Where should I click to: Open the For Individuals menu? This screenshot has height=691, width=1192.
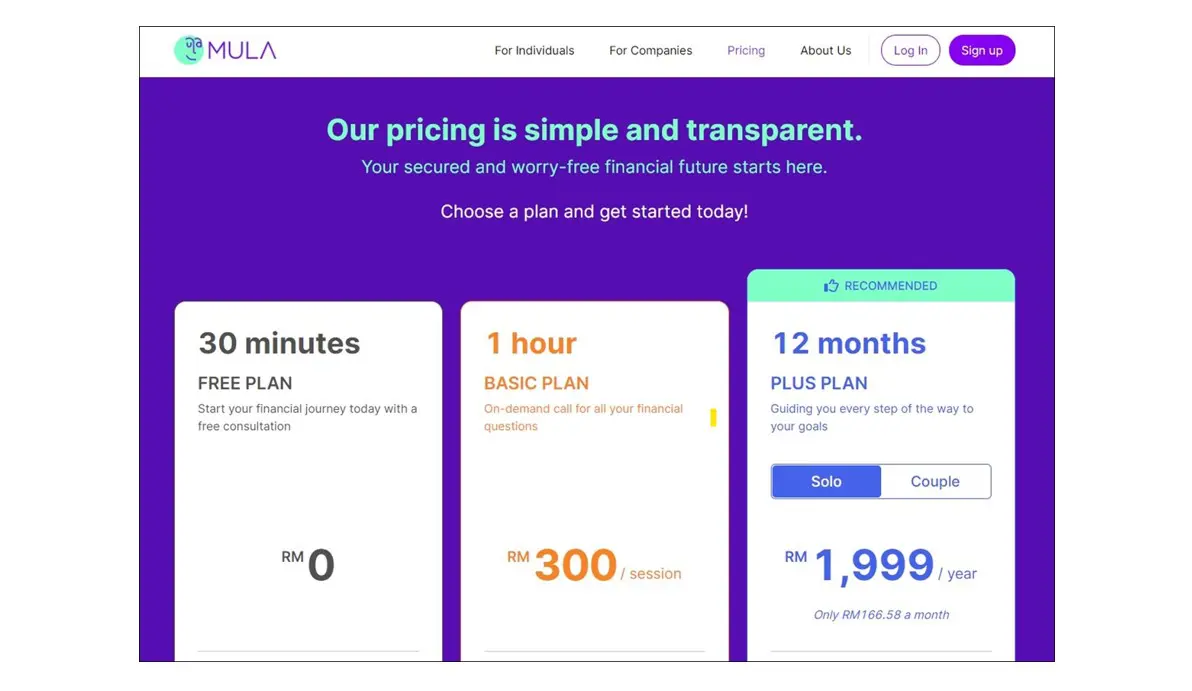[x=534, y=51]
